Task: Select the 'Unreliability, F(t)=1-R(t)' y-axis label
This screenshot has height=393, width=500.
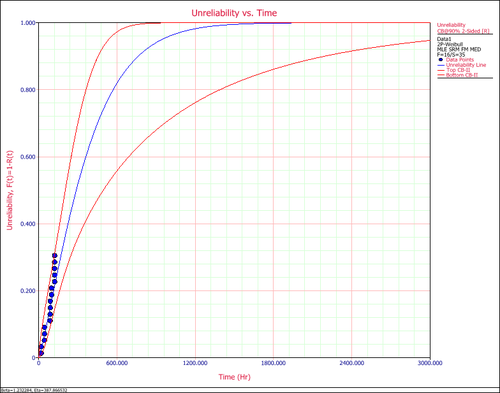Action: [x=10, y=190]
